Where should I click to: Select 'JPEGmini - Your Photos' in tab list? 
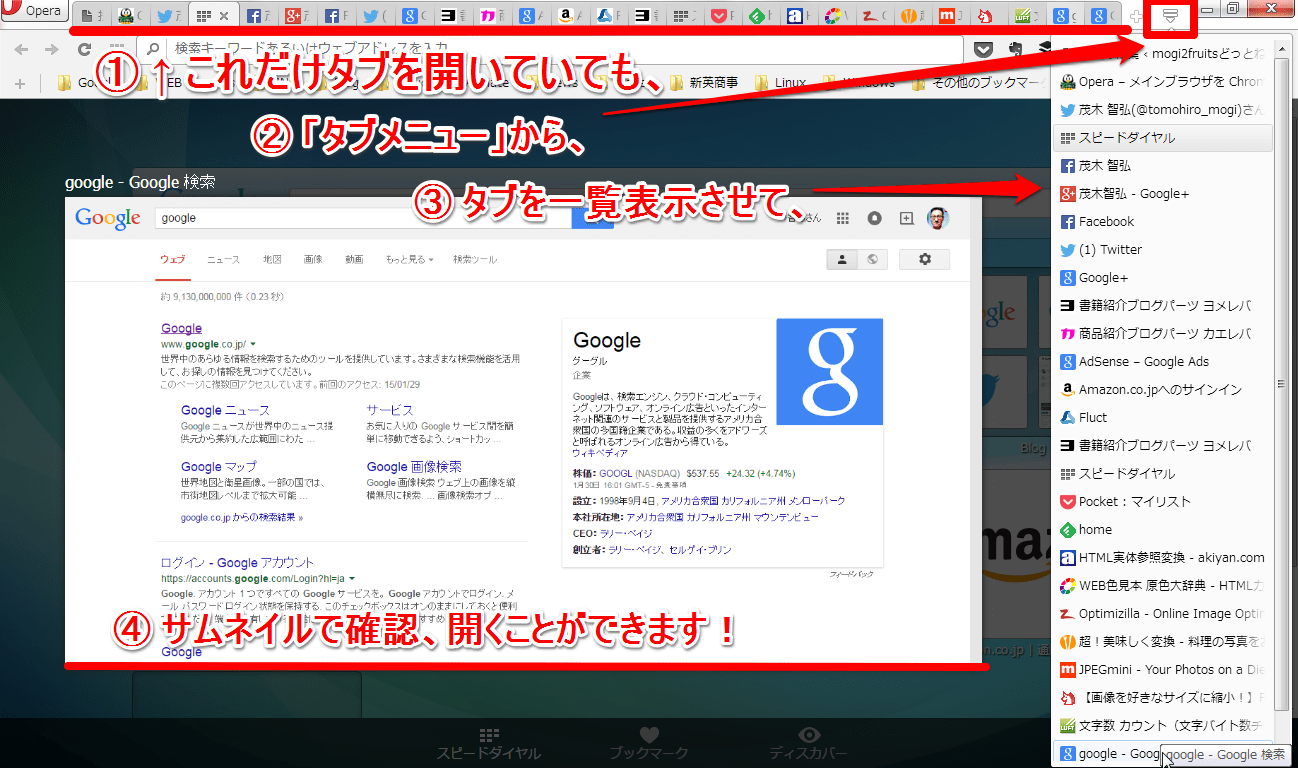(x=1163, y=670)
